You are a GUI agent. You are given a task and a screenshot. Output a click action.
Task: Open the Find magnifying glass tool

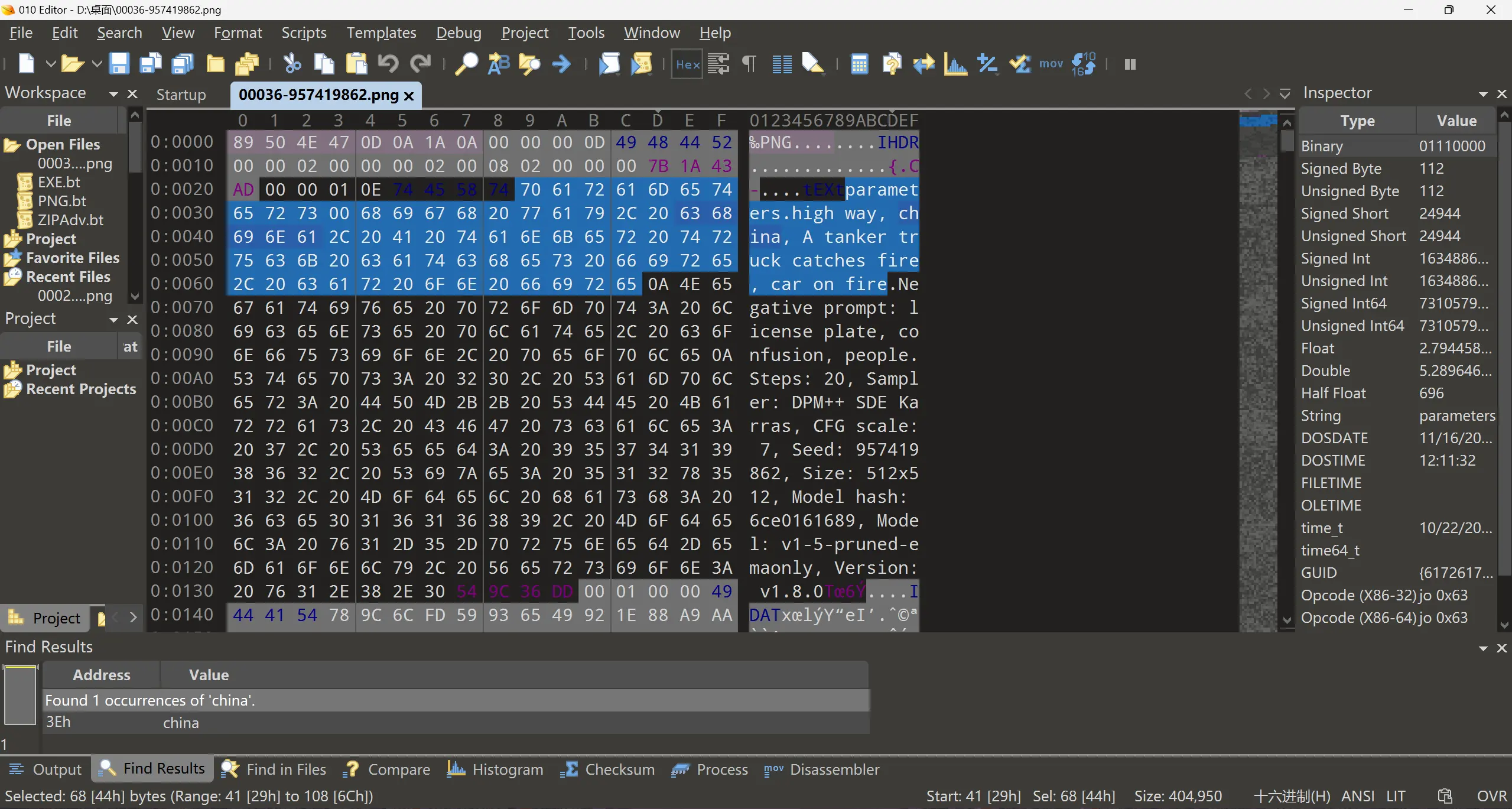[x=466, y=64]
